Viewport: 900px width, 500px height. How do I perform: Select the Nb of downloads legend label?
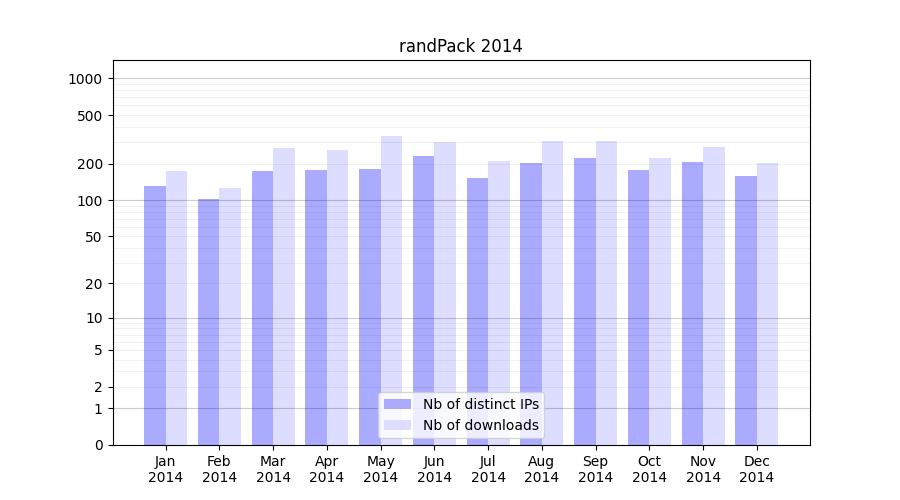click(x=480, y=425)
